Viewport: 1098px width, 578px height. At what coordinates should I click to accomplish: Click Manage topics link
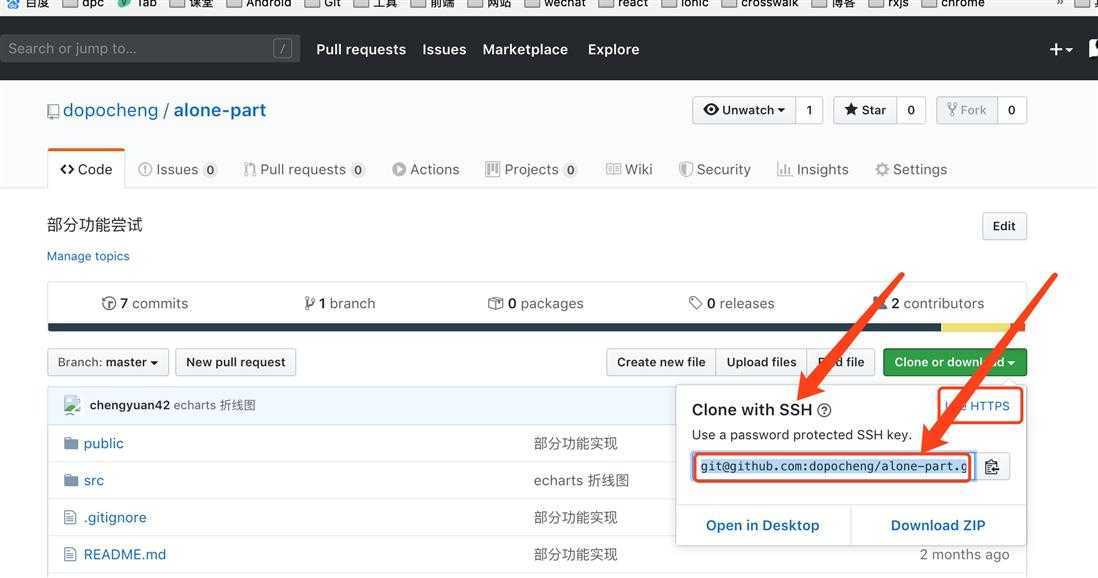pyautogui.click(x=88, y=256)
